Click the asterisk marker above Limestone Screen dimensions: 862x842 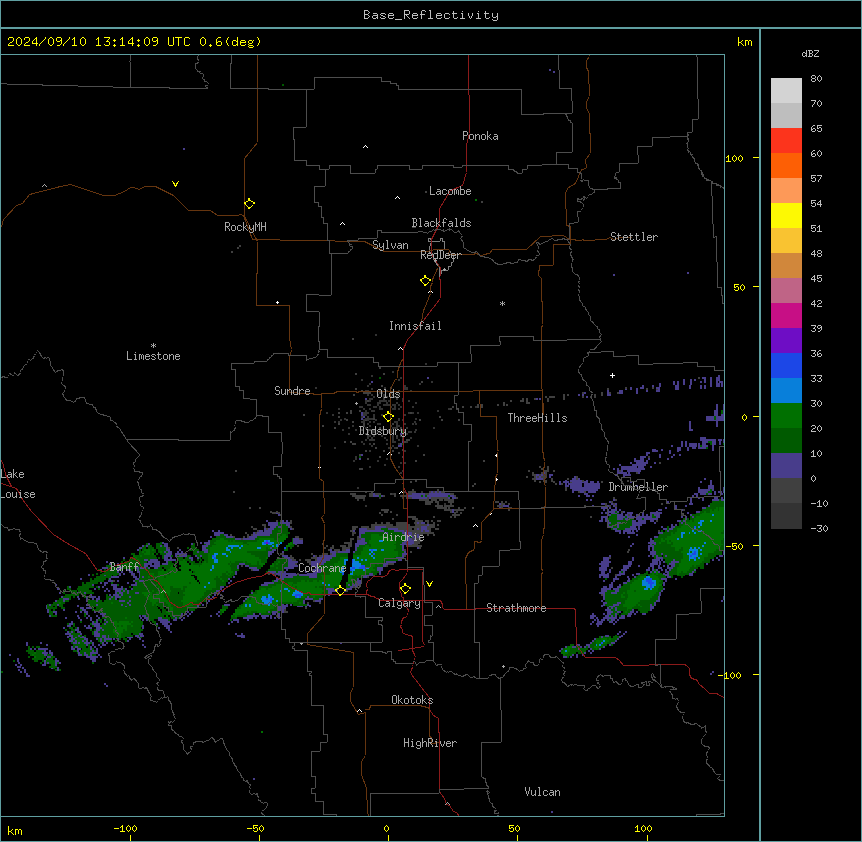[153, 346]
